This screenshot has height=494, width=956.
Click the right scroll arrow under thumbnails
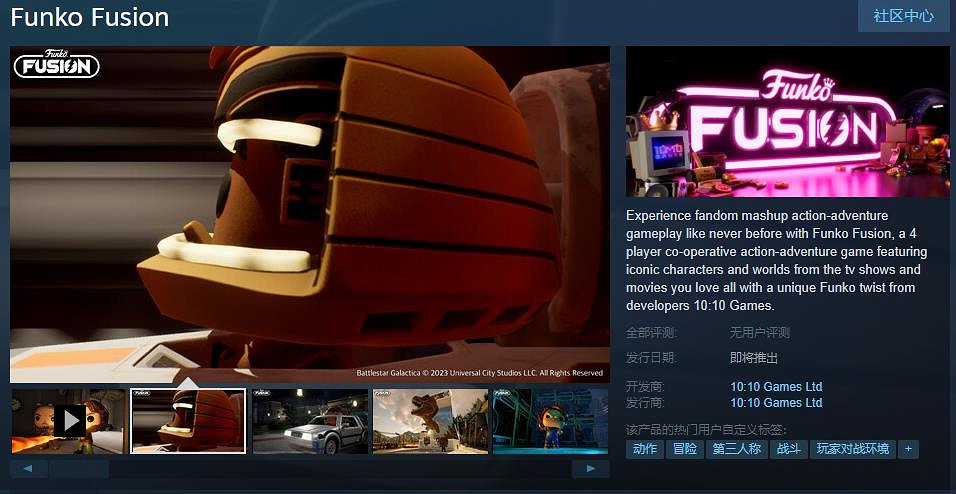[x=591, y=468]
